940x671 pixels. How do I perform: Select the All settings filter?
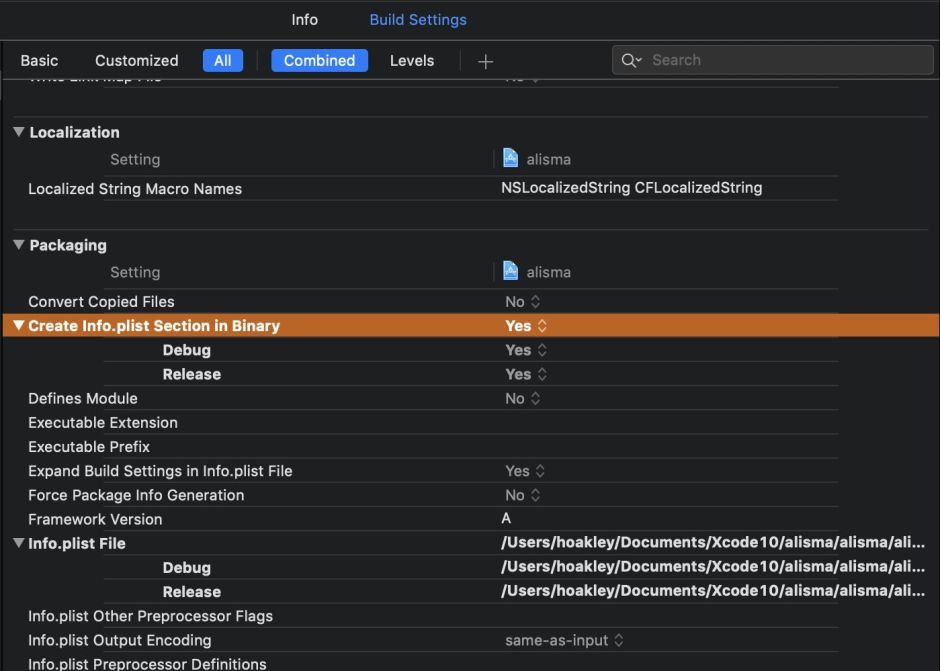point(222,61)
